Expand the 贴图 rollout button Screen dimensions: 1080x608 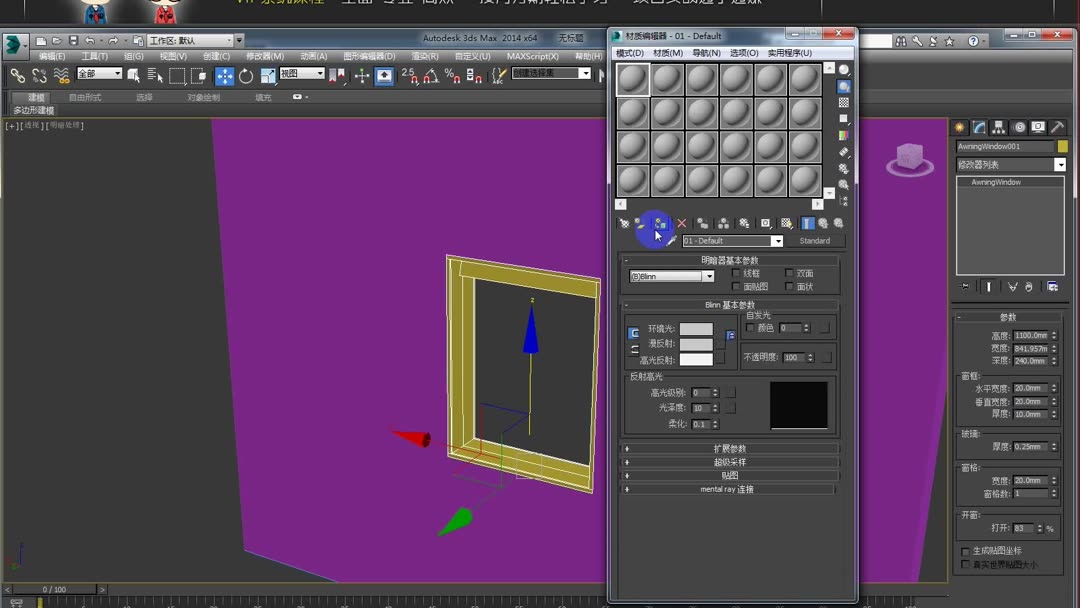pos(729,475)
